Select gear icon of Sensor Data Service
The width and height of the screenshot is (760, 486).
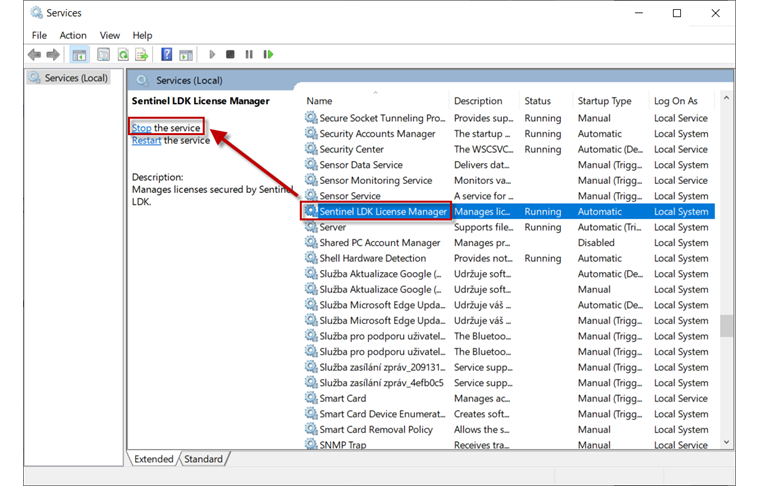311,164
